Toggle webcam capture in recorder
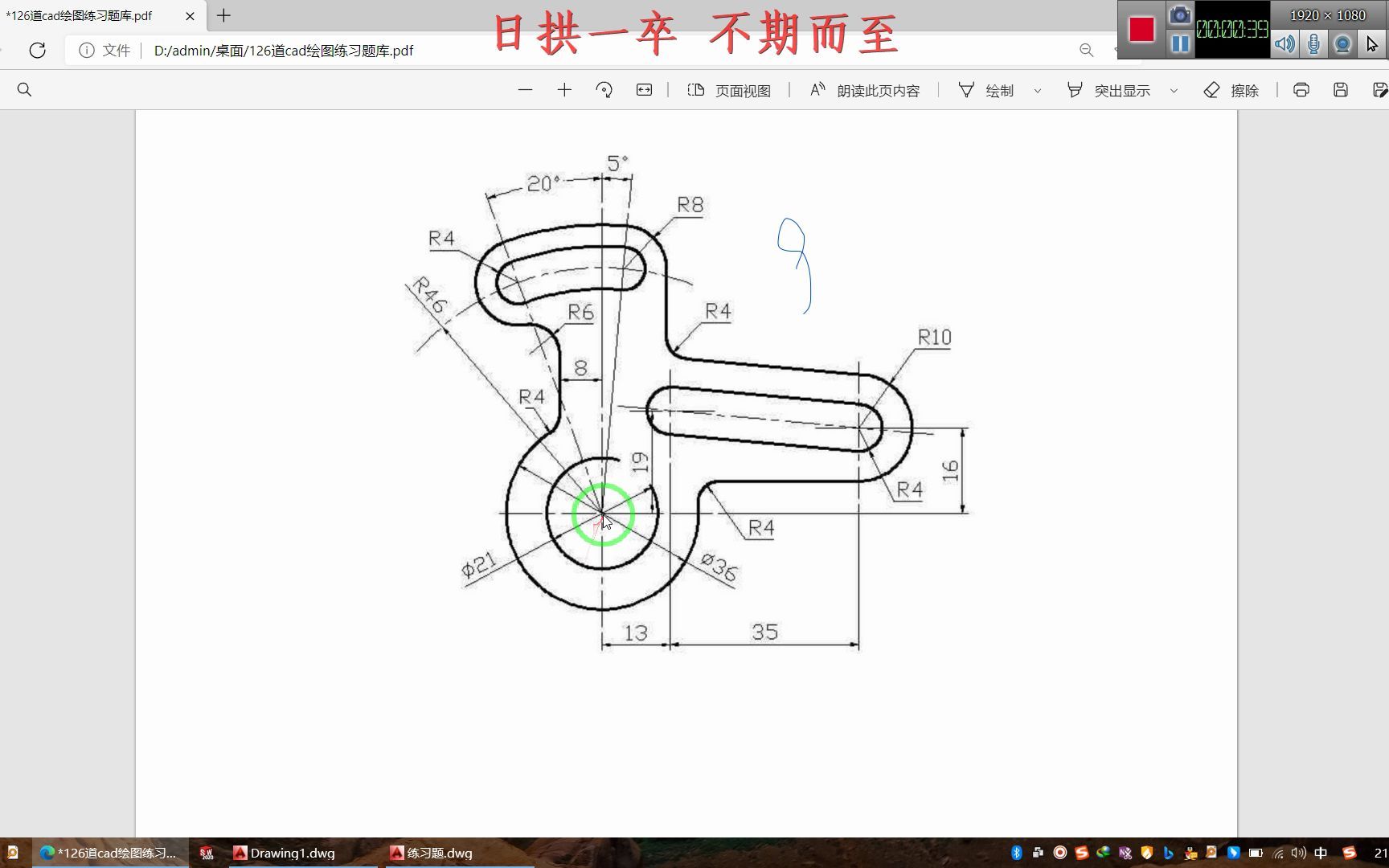Viewport: 1389px width, 868px height. (1342, 44)
